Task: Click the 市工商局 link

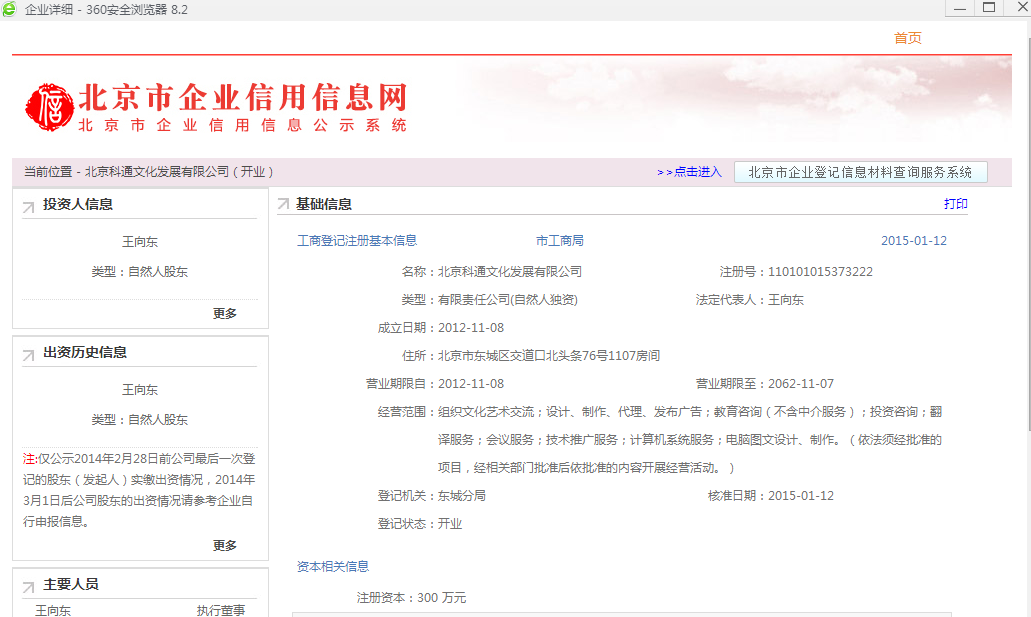Action: pyautogui.click(x=559, y=241)
